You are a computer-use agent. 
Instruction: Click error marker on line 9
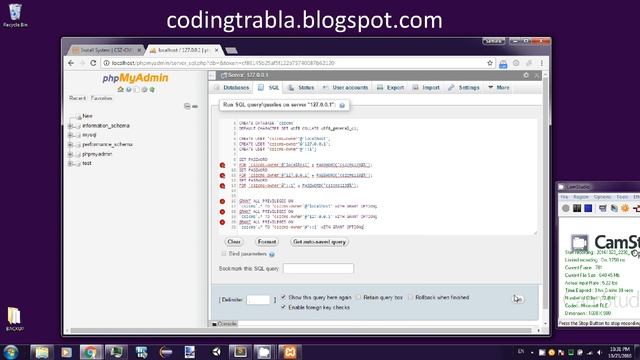[222, 165]
